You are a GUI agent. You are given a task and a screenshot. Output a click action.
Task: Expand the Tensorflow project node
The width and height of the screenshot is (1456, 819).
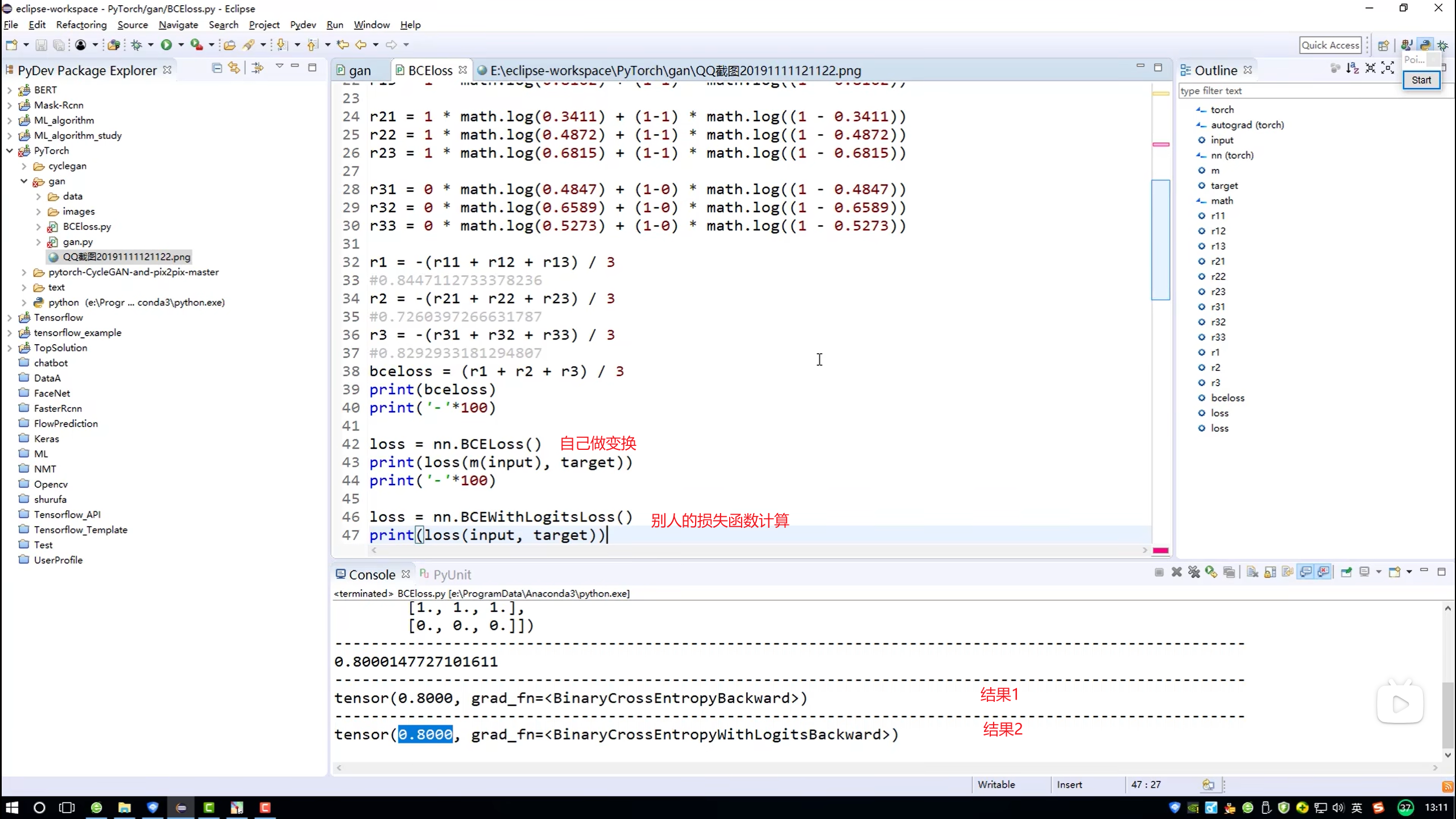click(9, 317)
